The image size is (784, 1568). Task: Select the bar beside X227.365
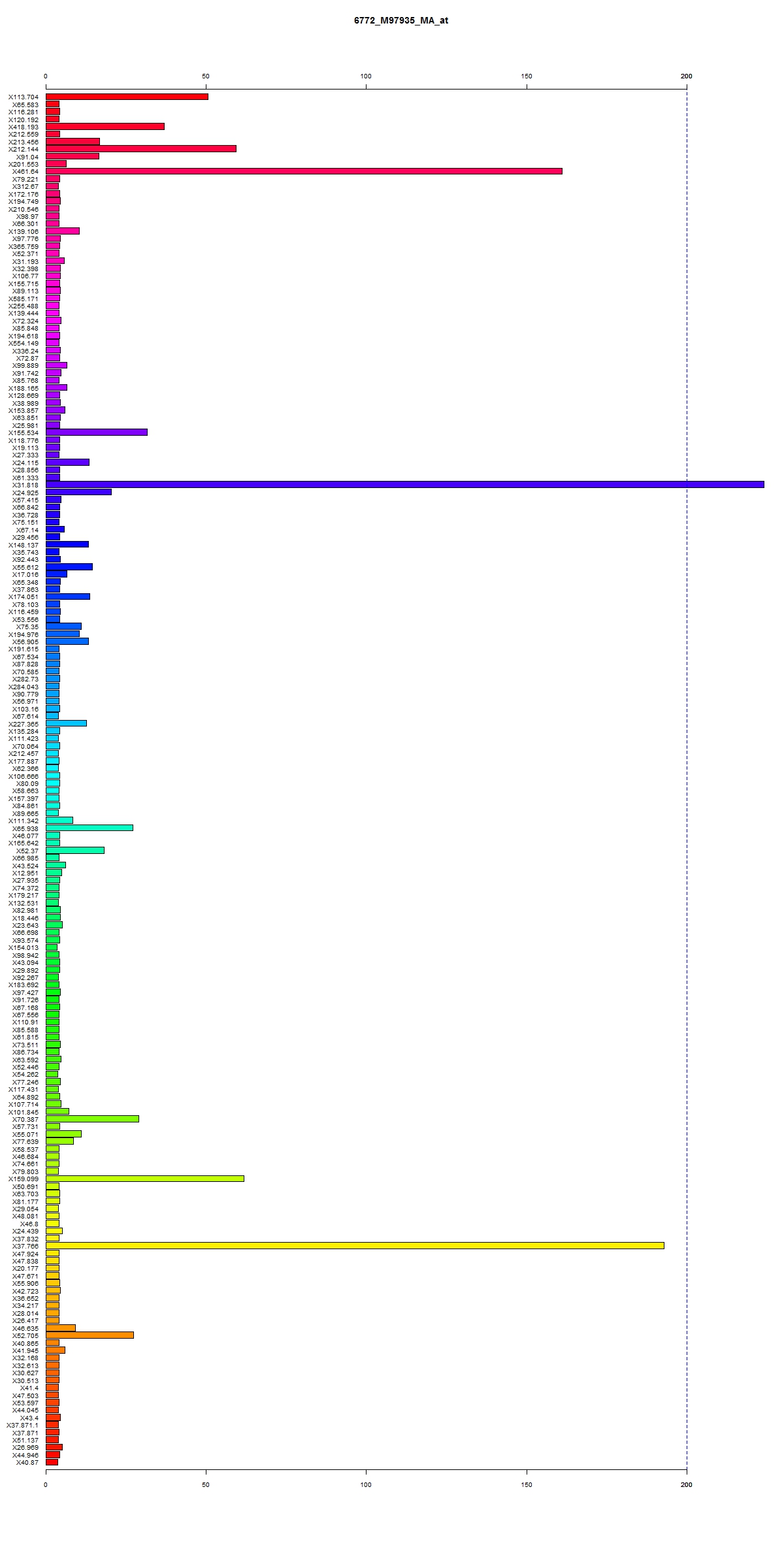coord(66,723)
